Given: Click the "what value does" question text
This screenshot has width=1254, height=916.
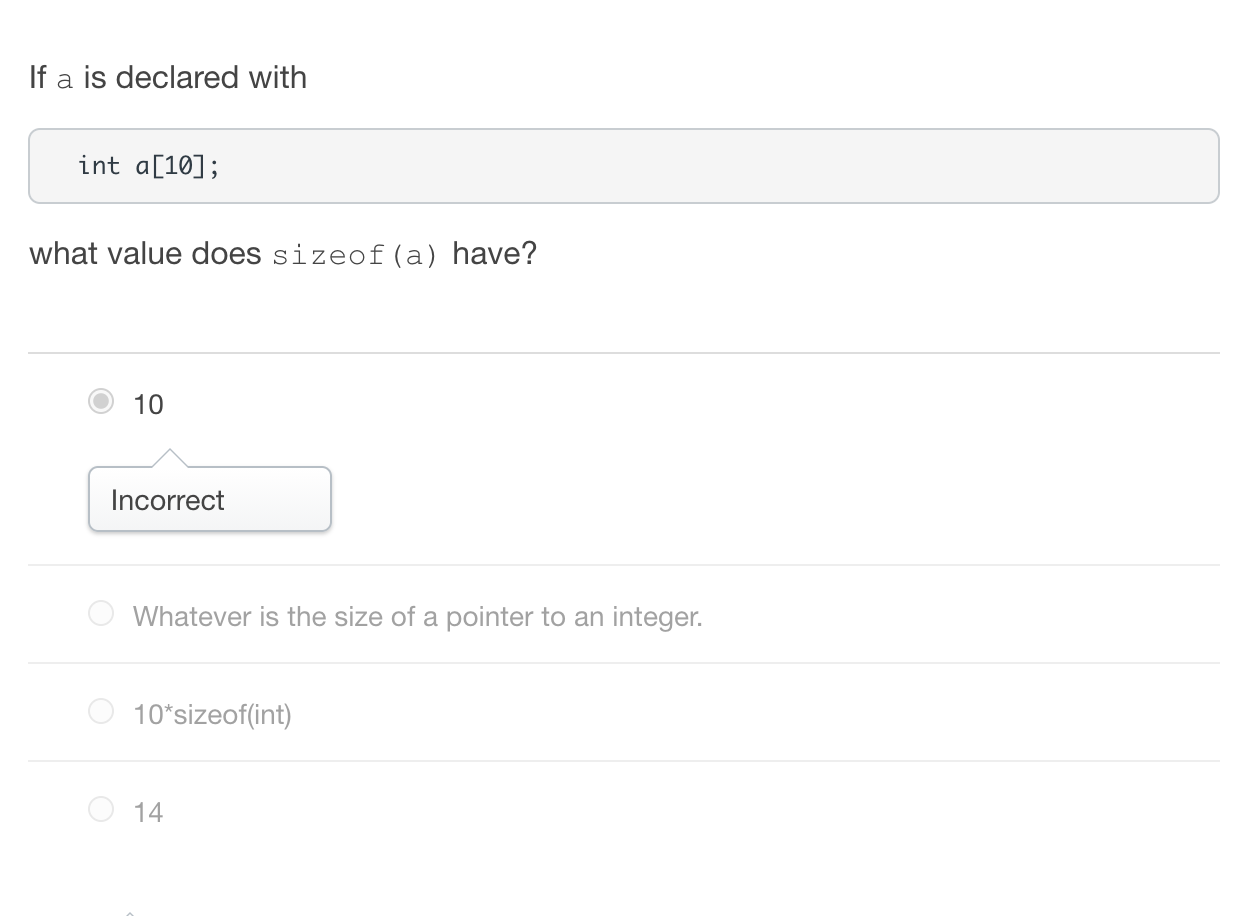Looking at the screenshot, I should click(x=145, y=254).
